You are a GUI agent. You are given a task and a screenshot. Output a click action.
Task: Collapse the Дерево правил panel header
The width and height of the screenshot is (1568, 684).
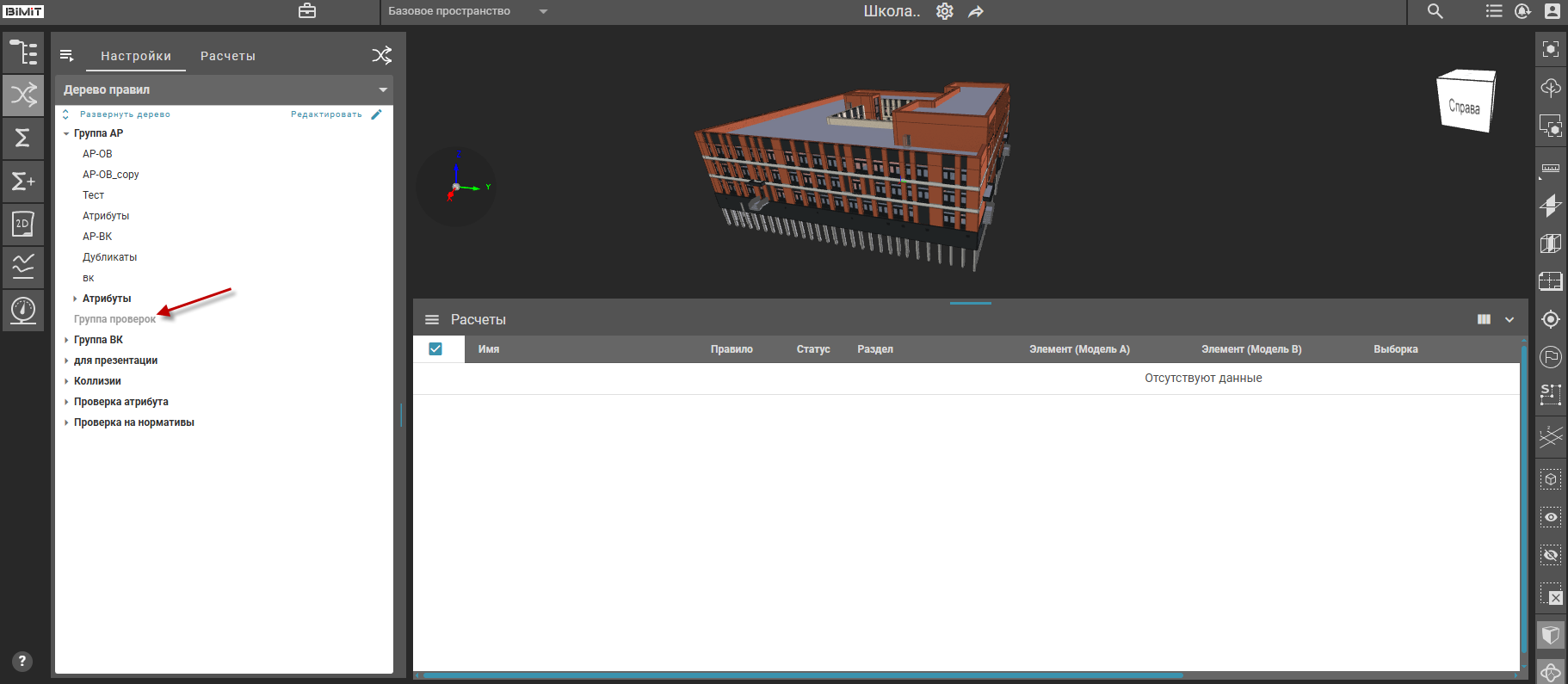[x=383, y=89]
